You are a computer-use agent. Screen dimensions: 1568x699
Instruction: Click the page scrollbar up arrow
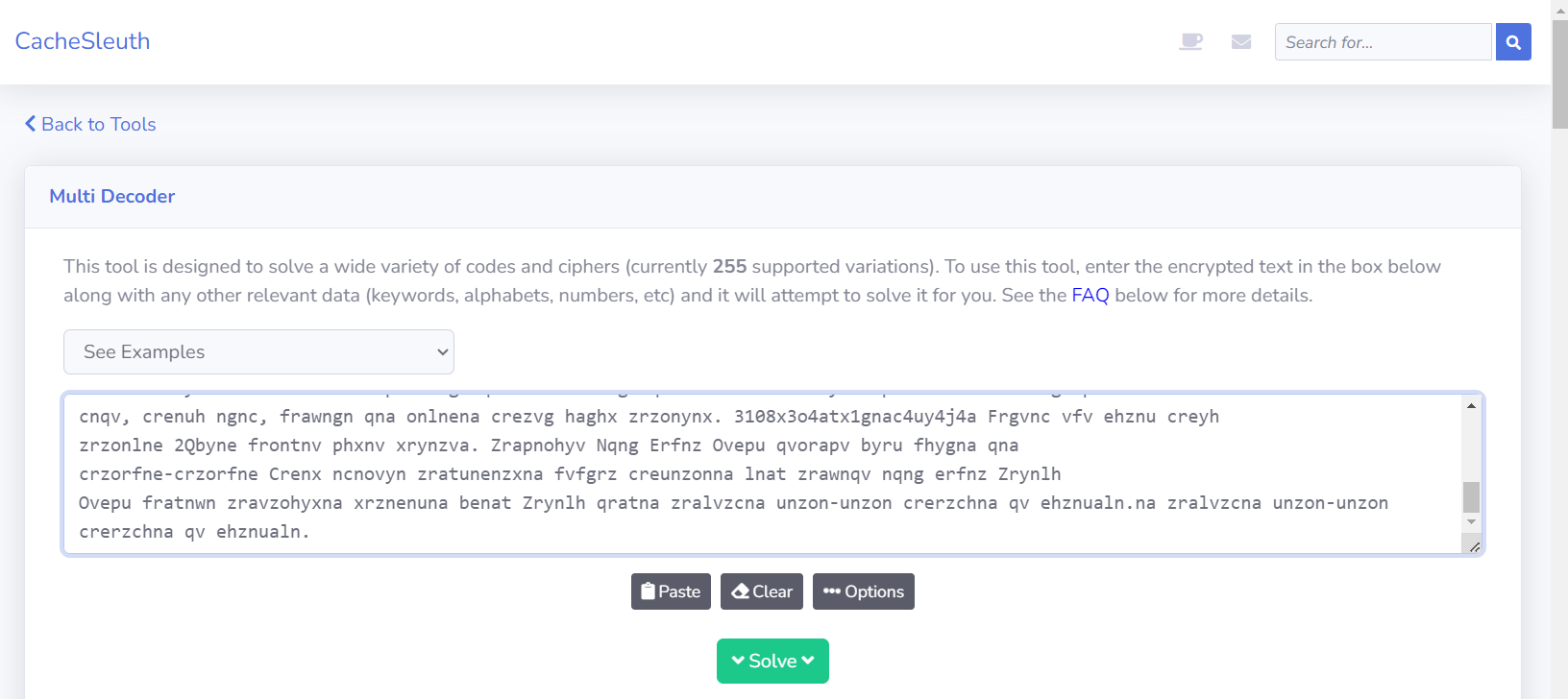pos(1560,8)
